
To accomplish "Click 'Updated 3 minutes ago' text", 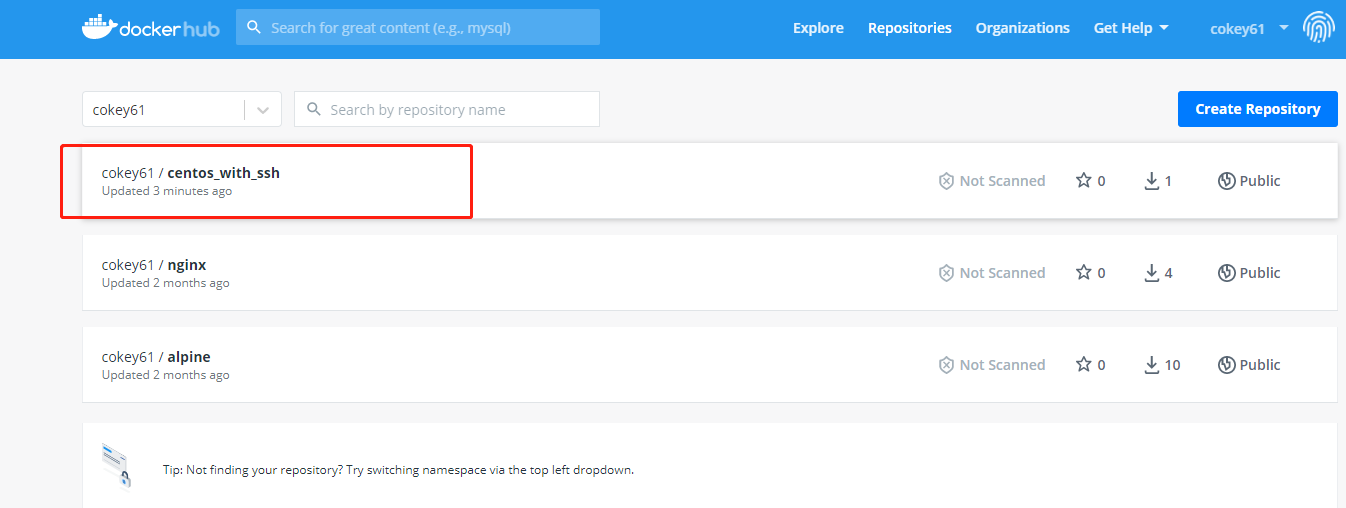I will coord(167,191).
